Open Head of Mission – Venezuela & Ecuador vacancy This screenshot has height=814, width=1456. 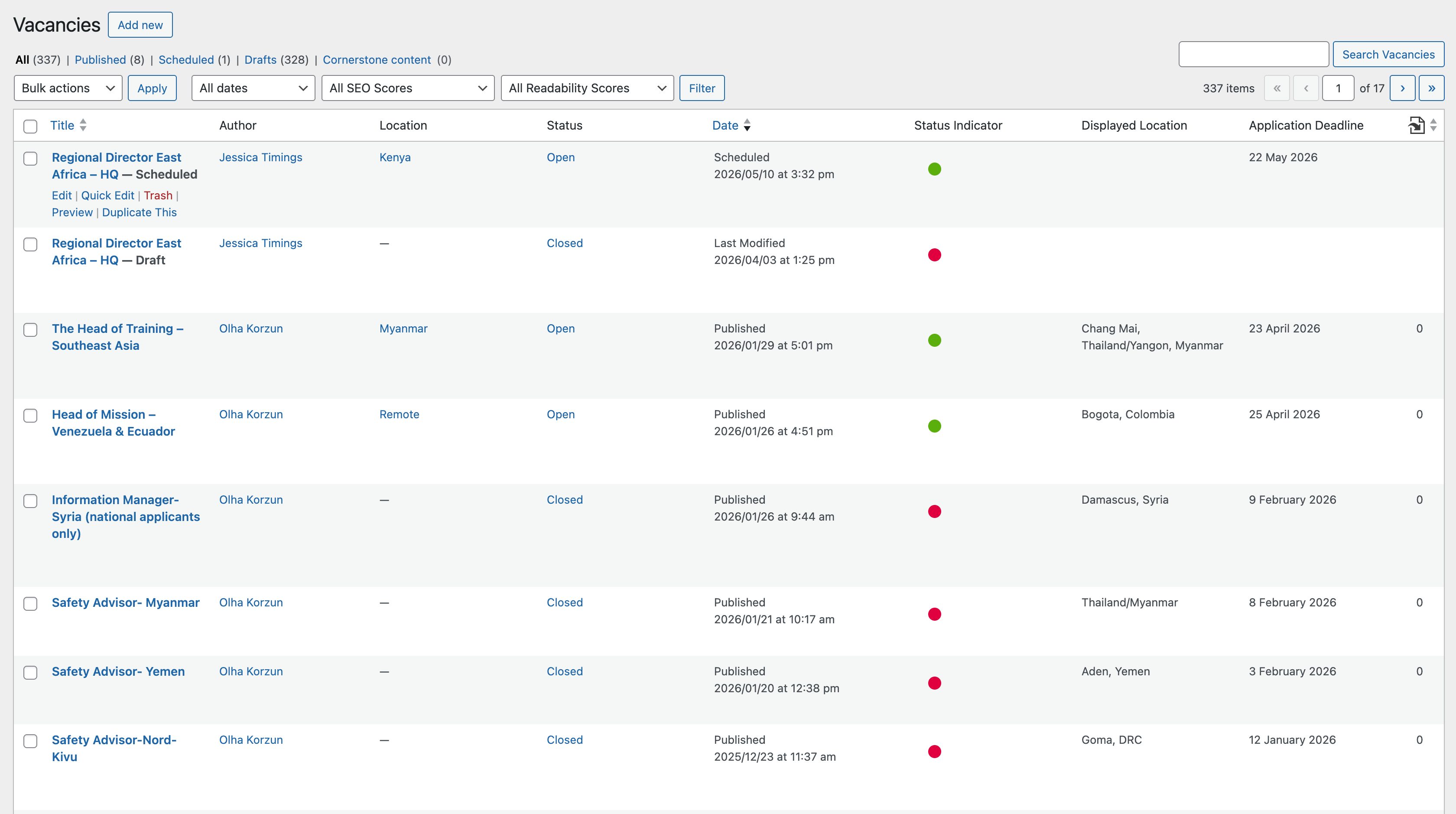click(113, 423)
